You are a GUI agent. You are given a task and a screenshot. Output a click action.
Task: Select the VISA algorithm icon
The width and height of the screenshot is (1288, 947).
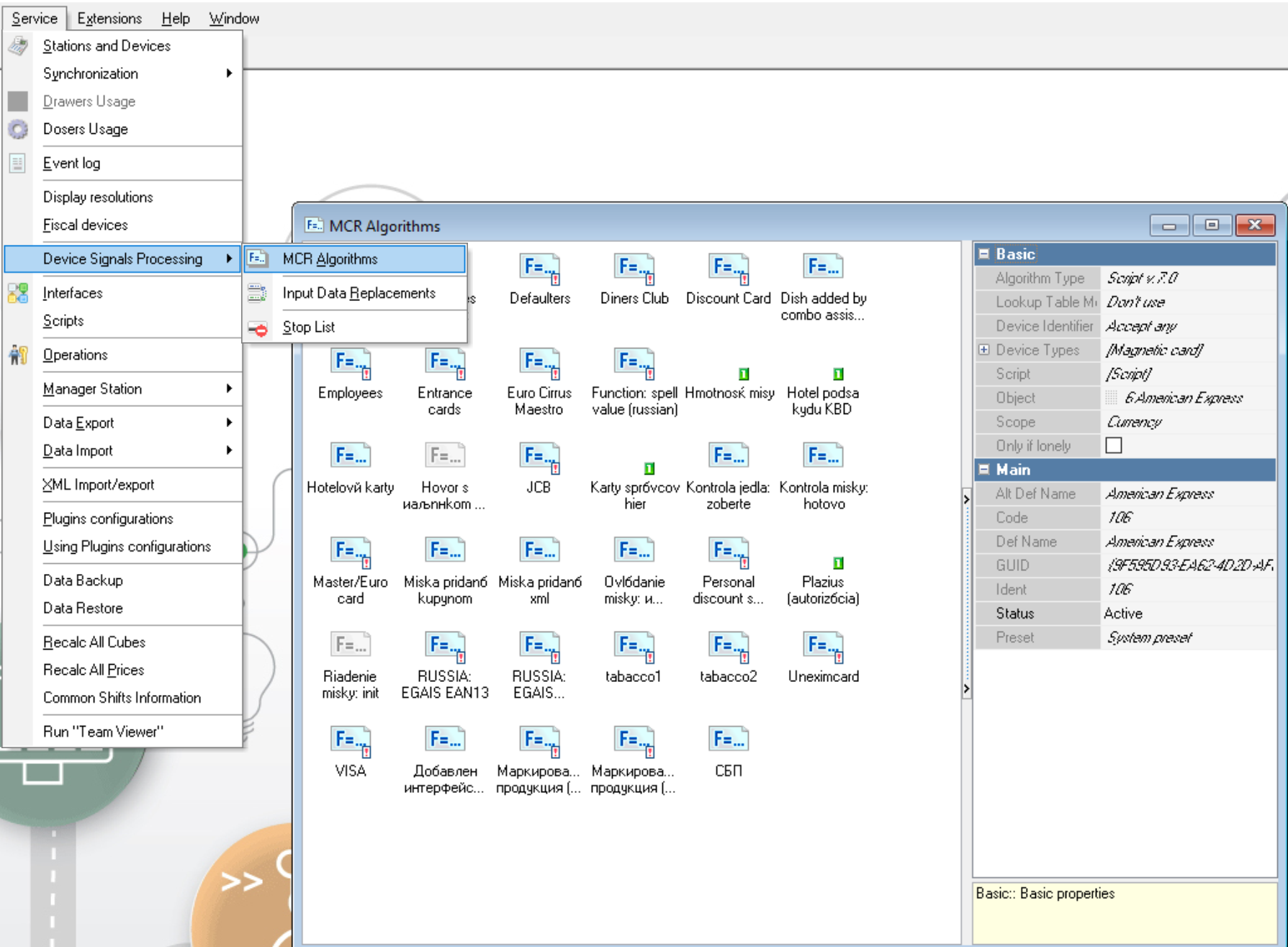[351, 742]
